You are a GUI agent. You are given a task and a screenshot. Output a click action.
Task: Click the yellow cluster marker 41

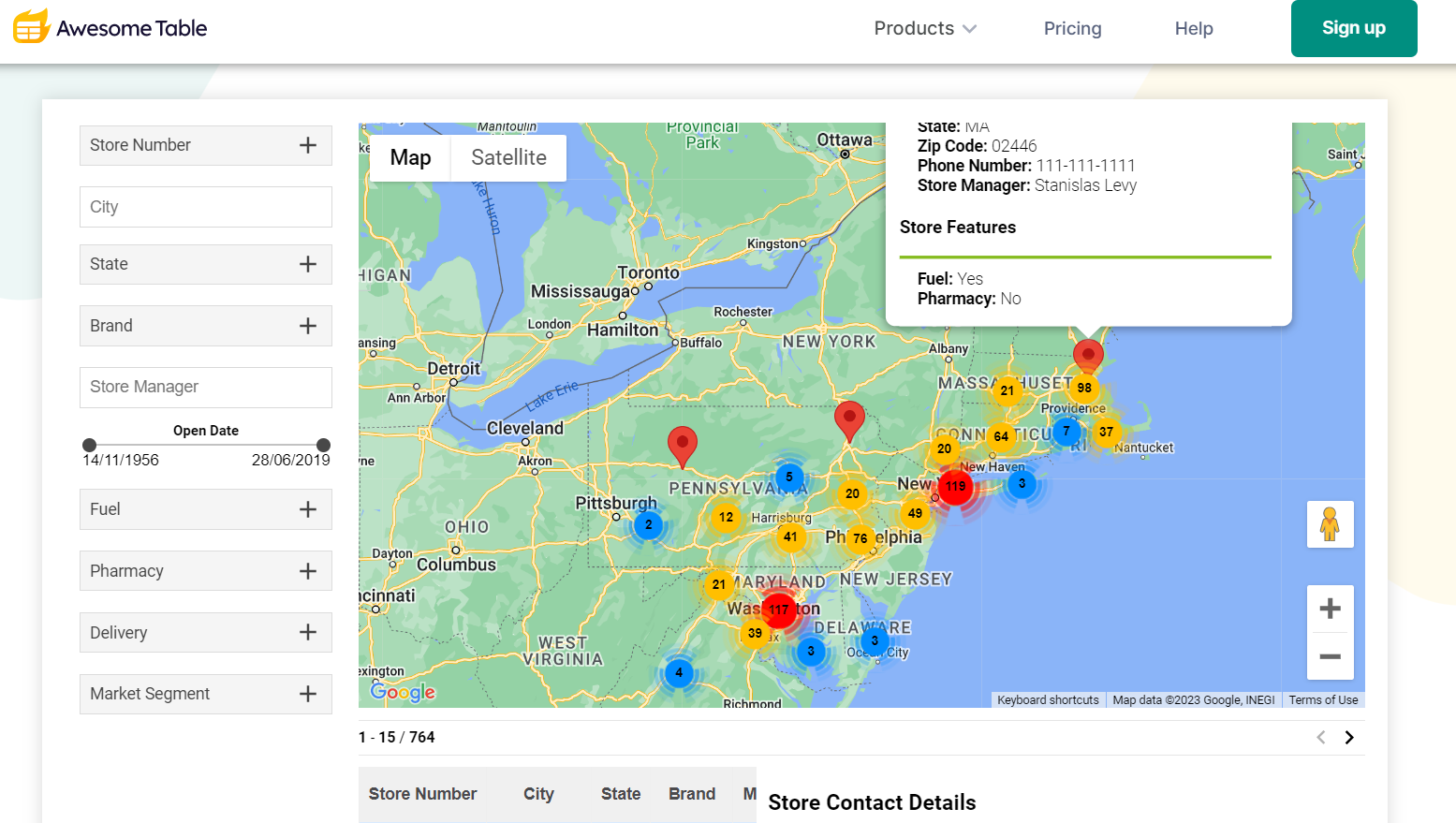[x=790, y=536]
